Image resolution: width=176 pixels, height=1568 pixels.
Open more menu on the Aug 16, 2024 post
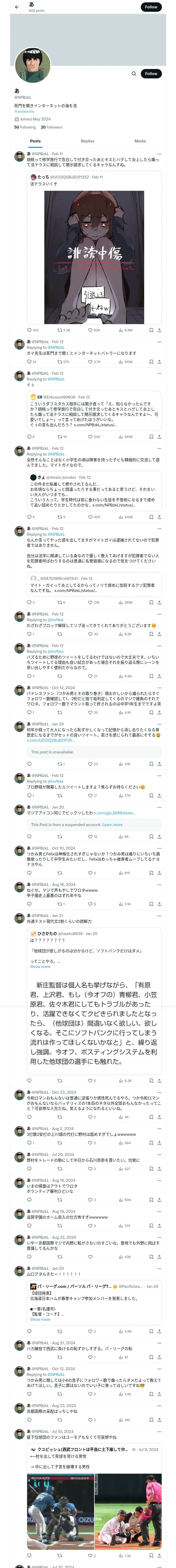point(159,884)
